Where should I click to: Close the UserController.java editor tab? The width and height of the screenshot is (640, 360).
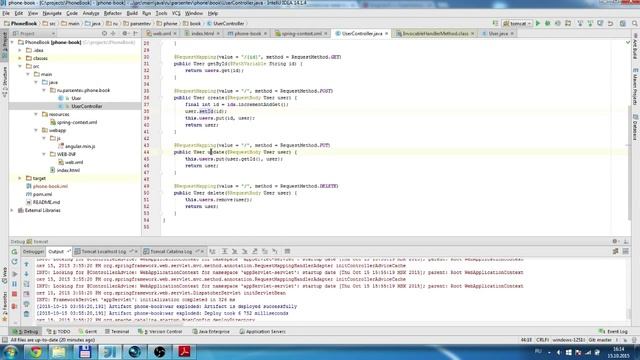[x=386, y=33]
